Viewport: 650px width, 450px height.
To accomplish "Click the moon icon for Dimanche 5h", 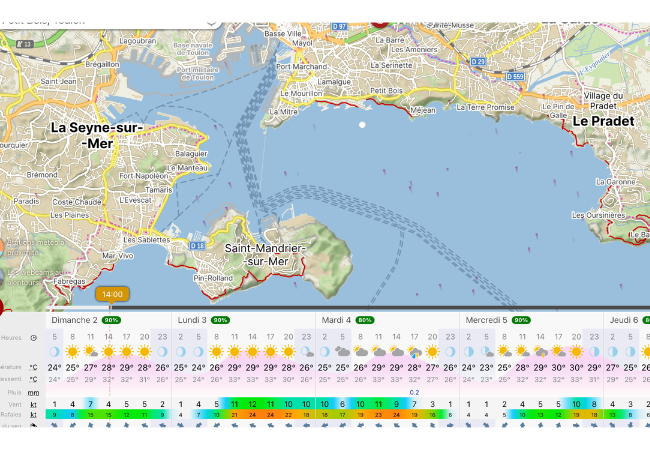I will pyautogui.click(x=54, y=352).
